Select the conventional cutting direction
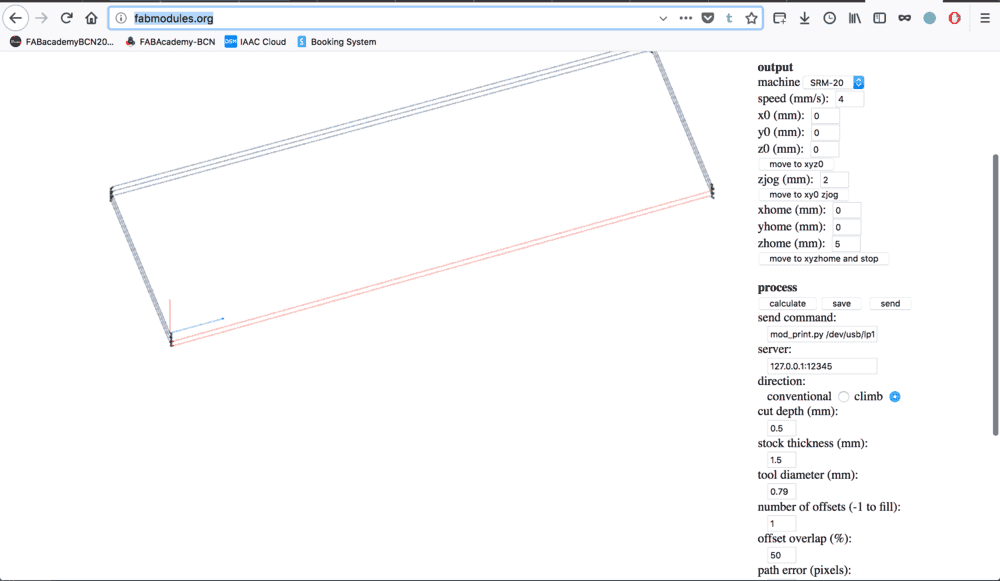This screenshot has width=1000, height=581. coord(843,396)
